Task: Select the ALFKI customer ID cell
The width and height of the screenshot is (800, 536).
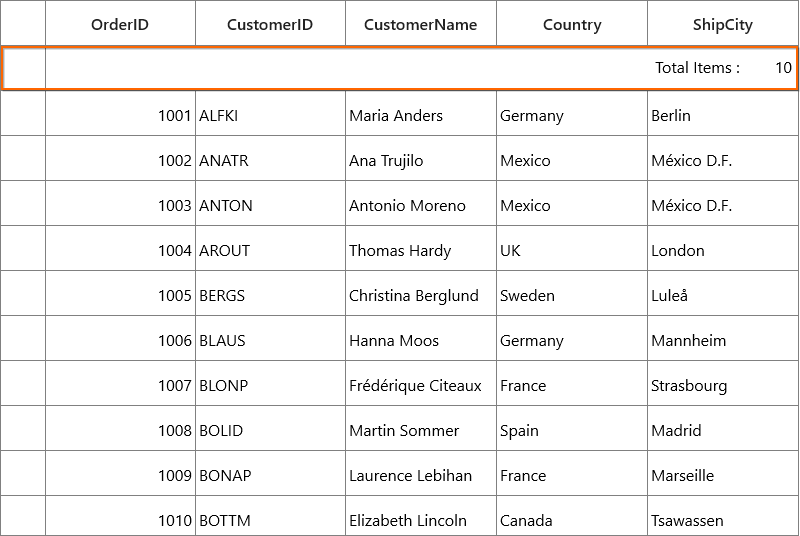Action: pos(270,114)
